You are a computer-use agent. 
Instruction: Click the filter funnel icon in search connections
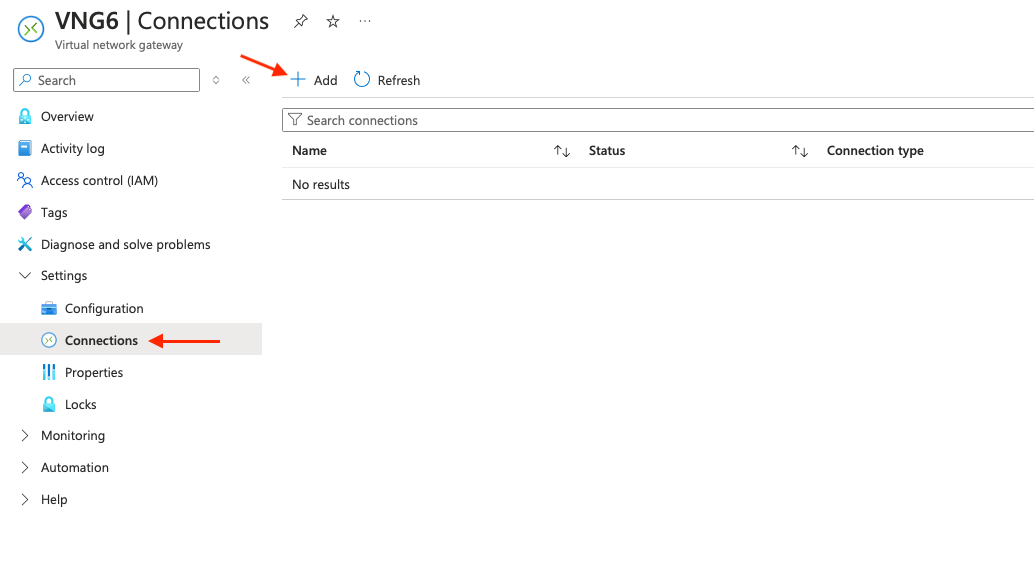coord(295,120)
